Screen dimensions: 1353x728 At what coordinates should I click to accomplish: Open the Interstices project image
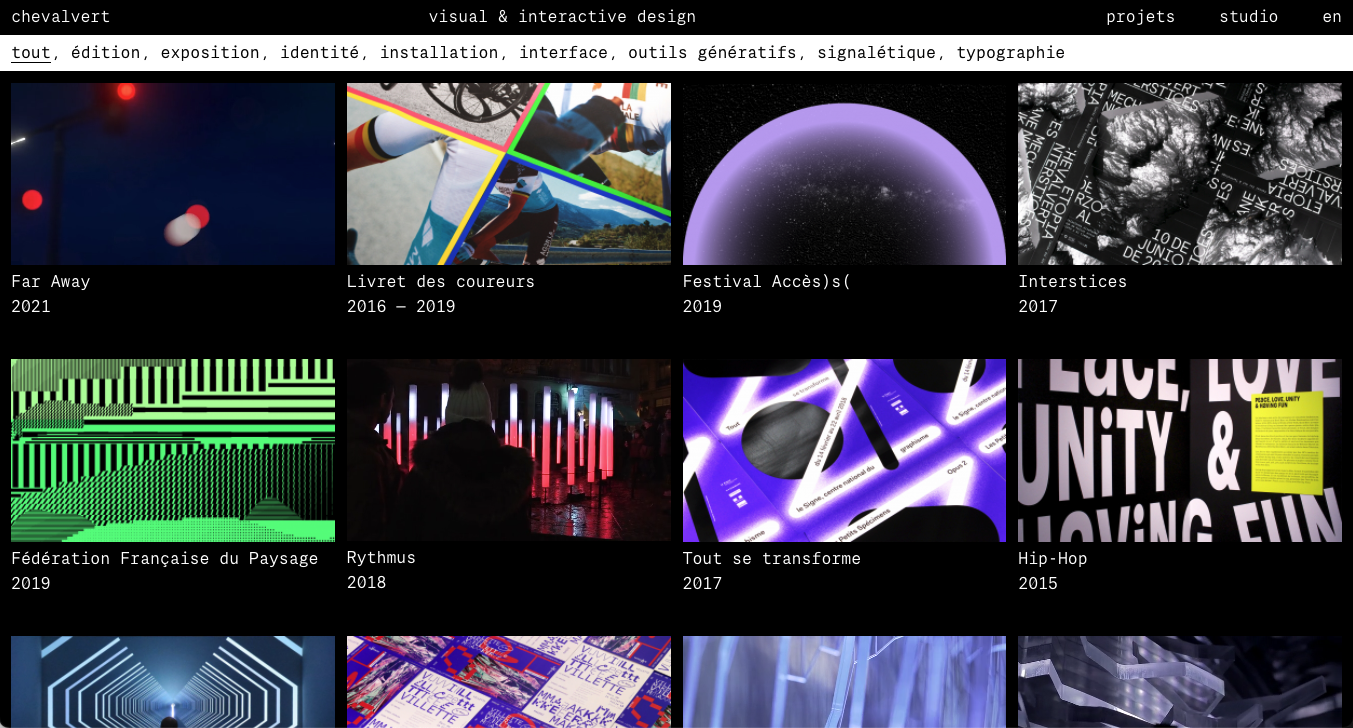pyautogui.click(x=1179, y=174)
